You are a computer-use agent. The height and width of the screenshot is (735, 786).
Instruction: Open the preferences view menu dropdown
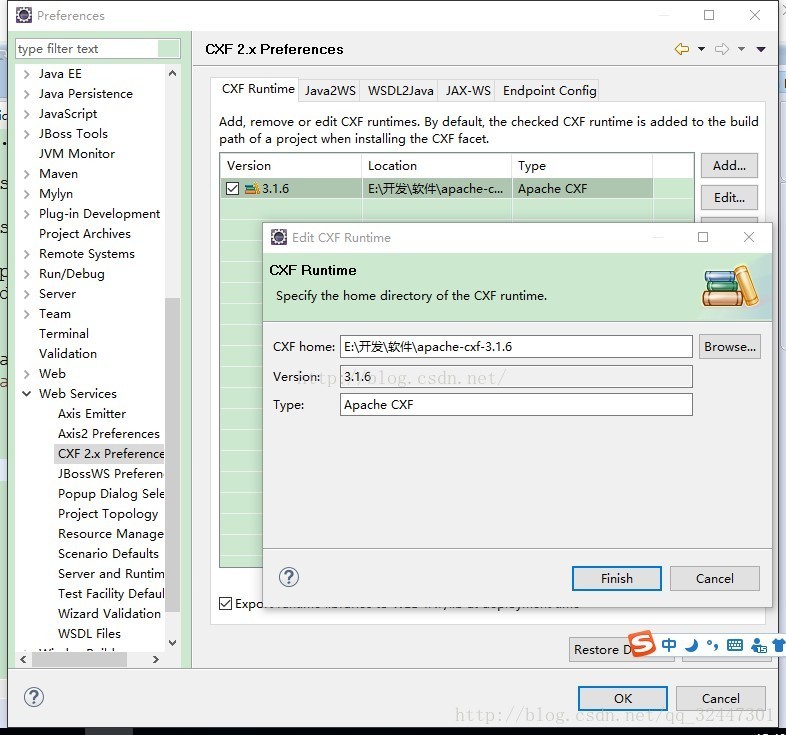point(761,49)
